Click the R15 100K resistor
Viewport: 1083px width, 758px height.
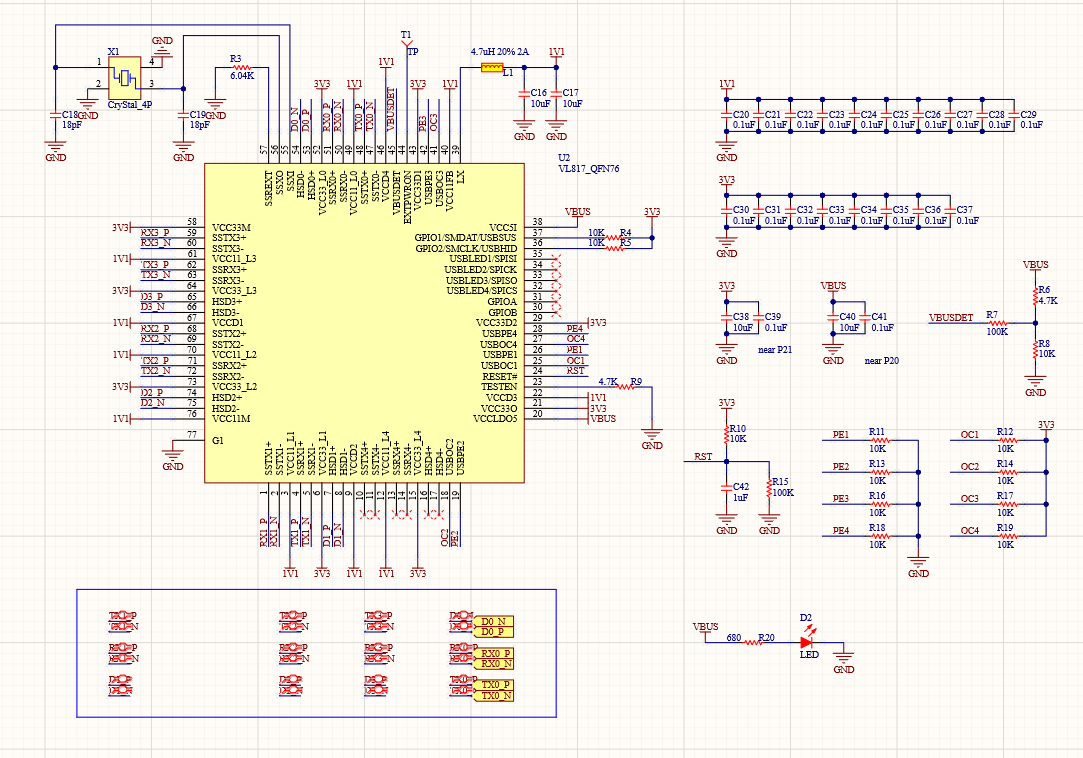pos(769,489)
